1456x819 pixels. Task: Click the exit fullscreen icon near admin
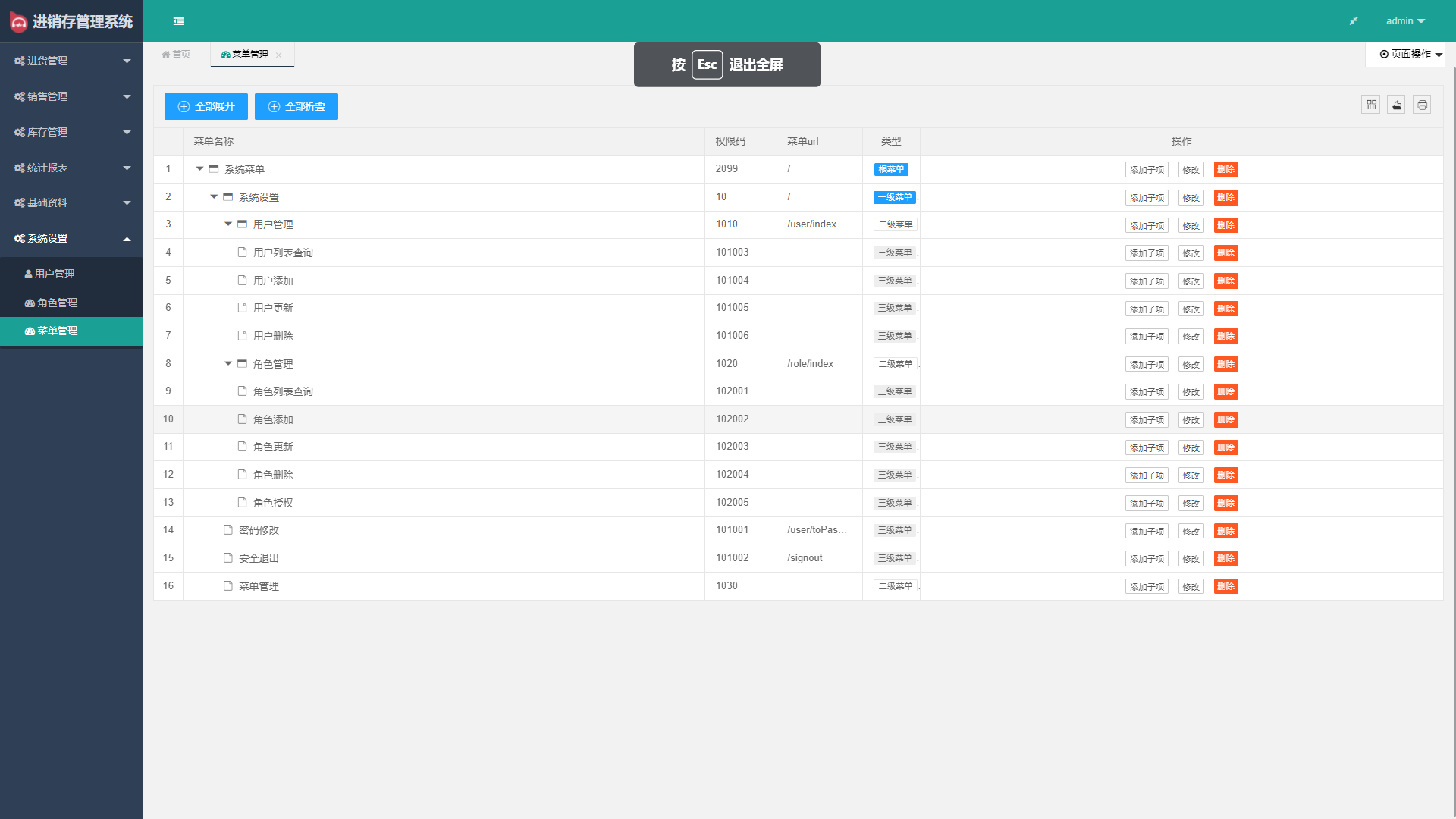pyautogui.click(x=1354, y=21)
